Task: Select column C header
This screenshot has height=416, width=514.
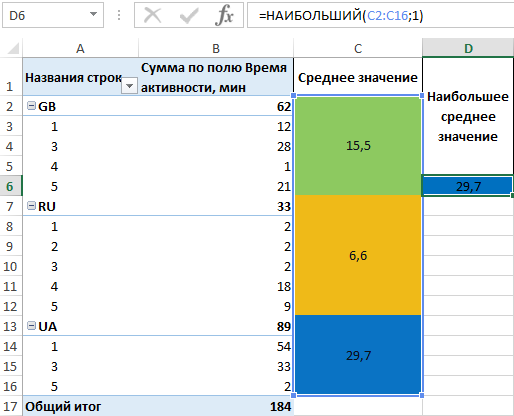Action: click(x=358, y=49)
